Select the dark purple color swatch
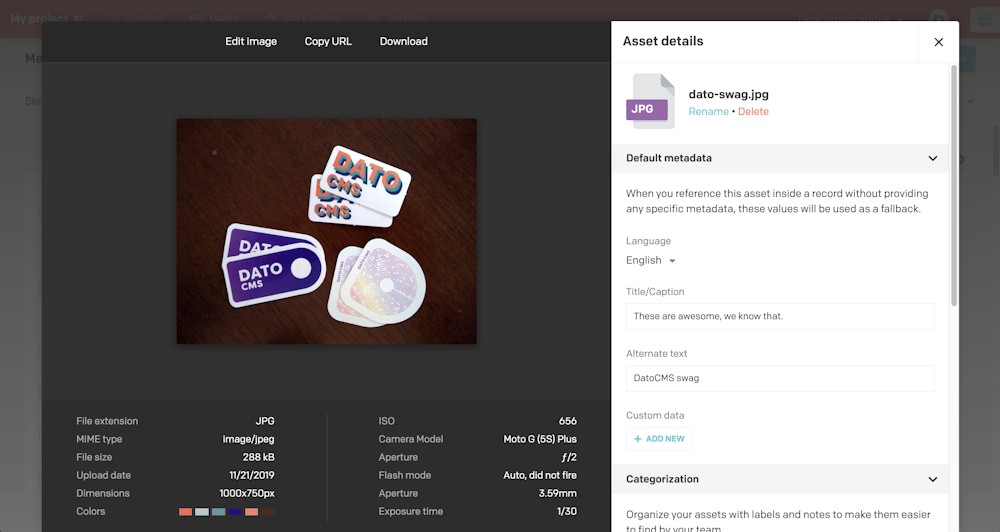Screen dimensions: 1000x532 click(235, 512)
